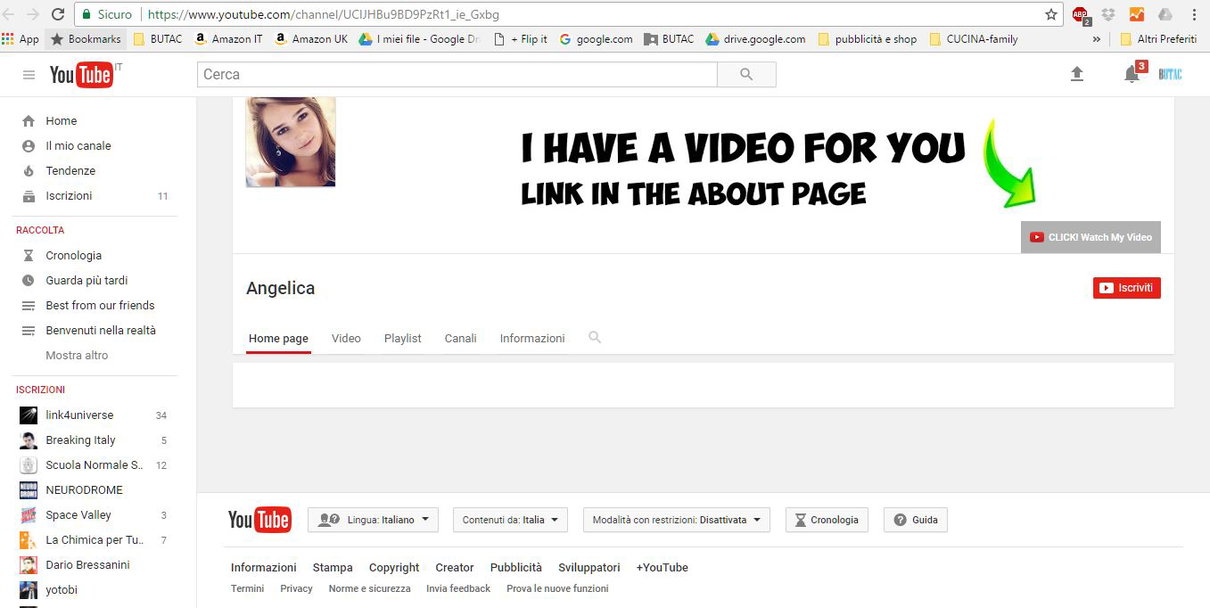Reload the page with refresh icon

[58, 15]
